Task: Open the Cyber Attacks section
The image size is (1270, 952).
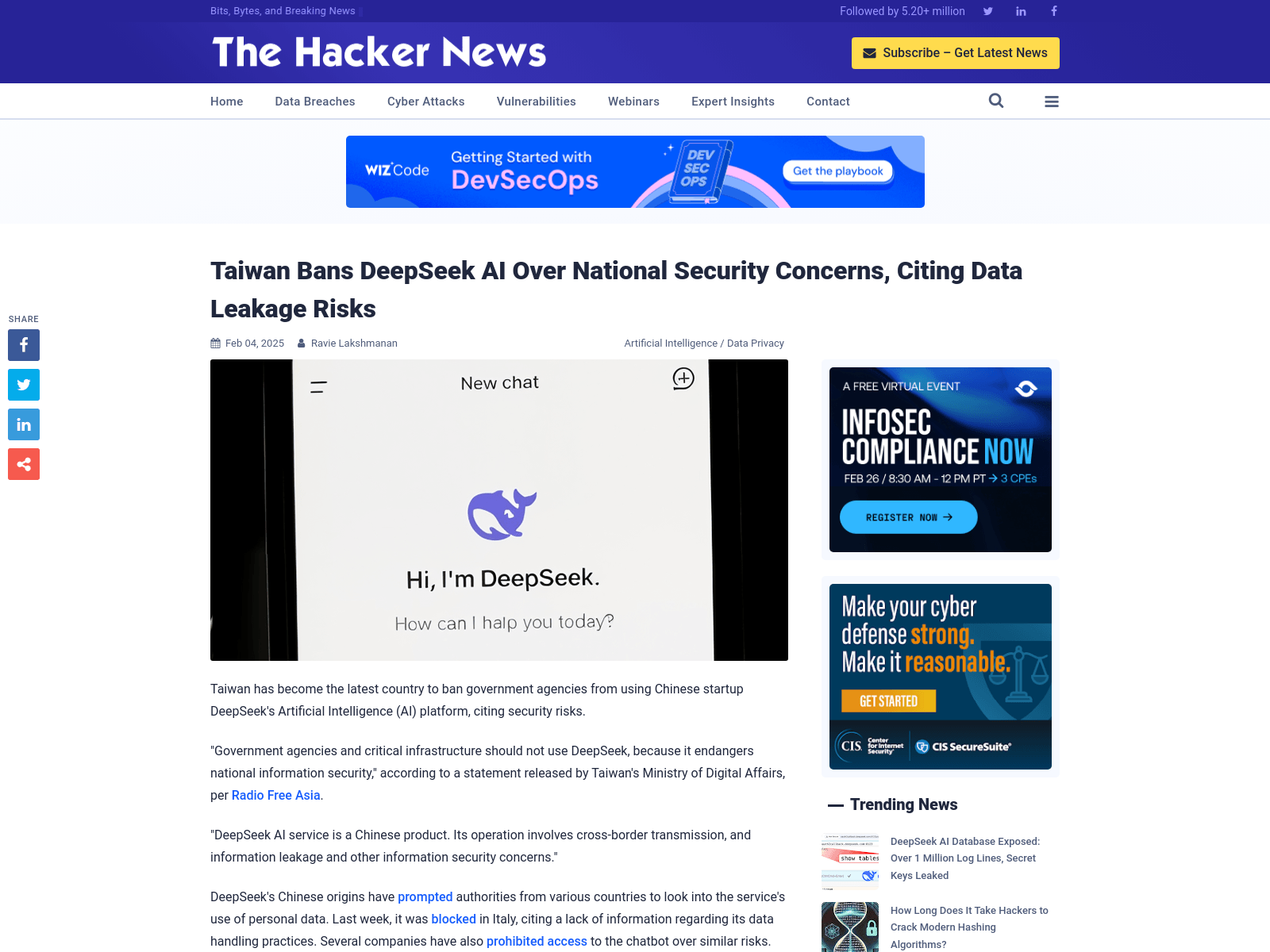Action: (x=426, y=102)
